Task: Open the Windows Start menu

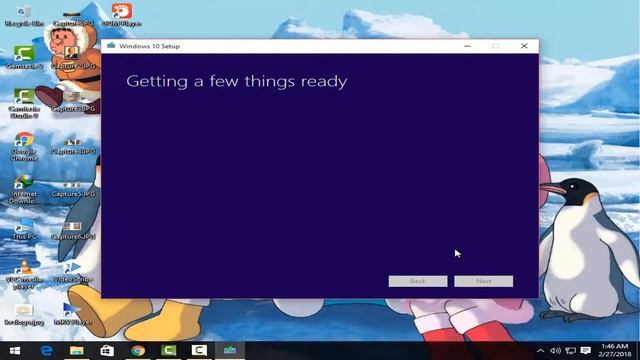Action: [x=15, y=351]
